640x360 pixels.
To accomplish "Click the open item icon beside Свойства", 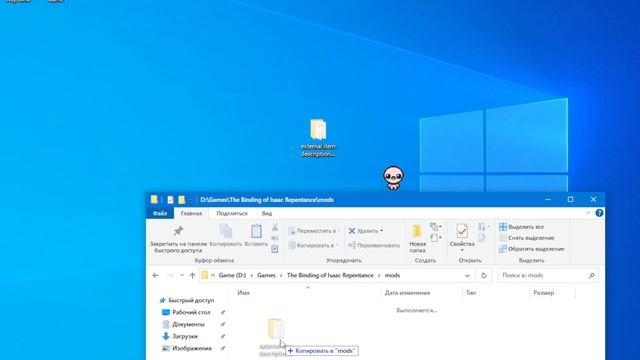I will [483, 227].
